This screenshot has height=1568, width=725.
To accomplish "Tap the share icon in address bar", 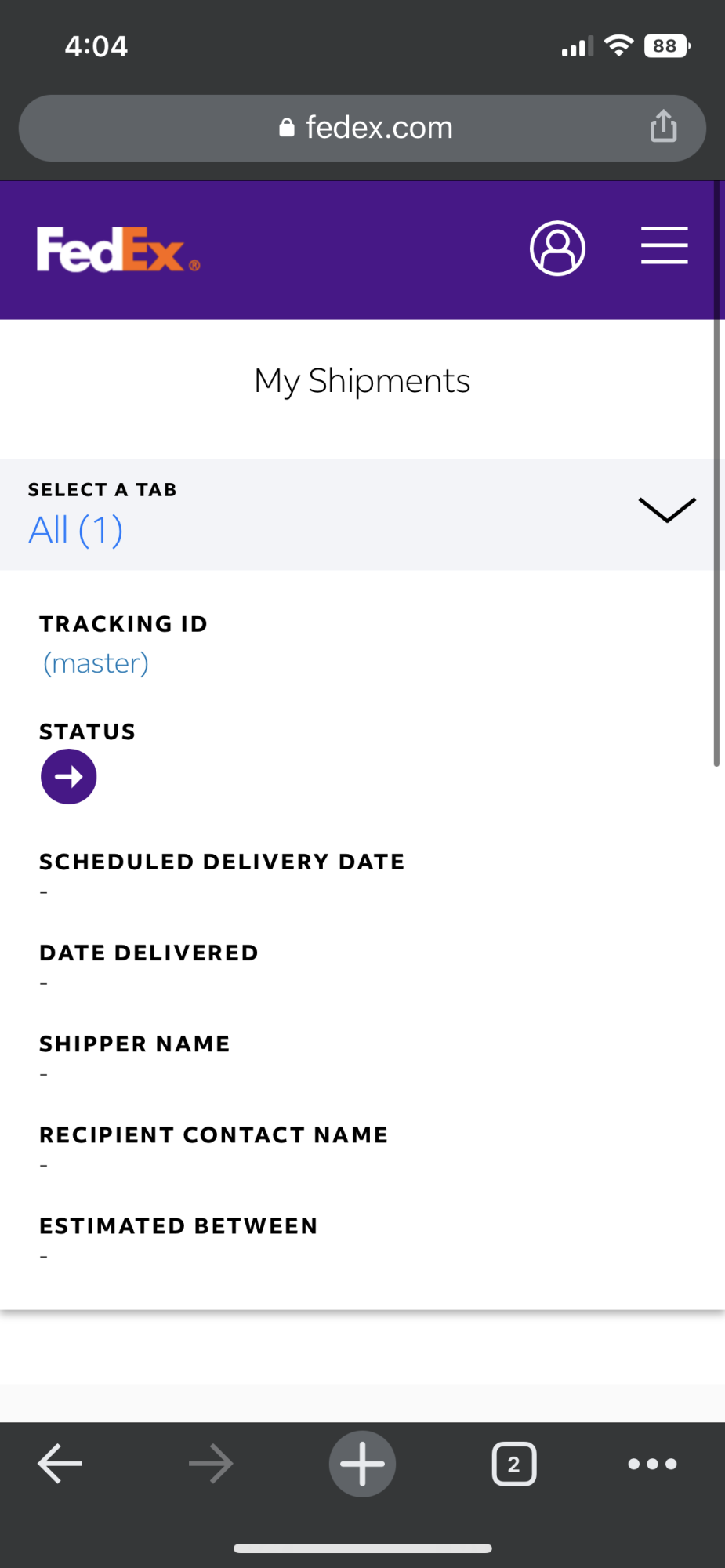I will point(663,126).
